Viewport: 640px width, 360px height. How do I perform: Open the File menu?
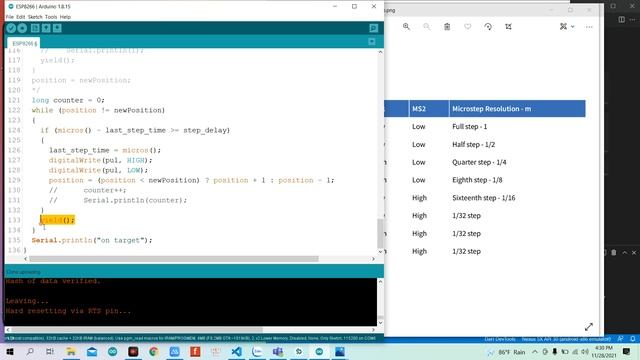pyautogui.click(x=10, y=17)
